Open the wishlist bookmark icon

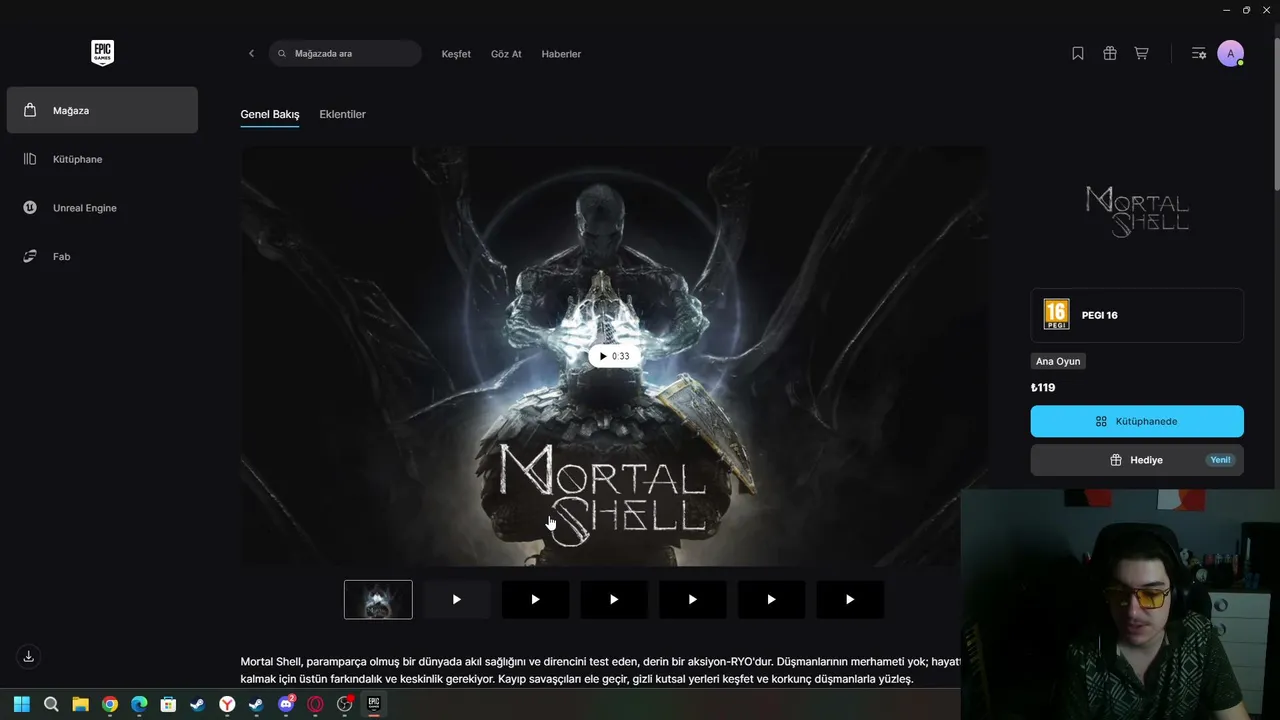pyautogui.click(x=1078, y=54)
